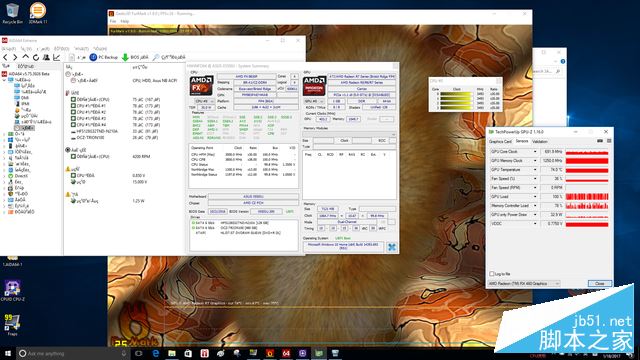Launch Microsoft Edge from the taskbar
640x360 pixels.
(x=156, y=353)
